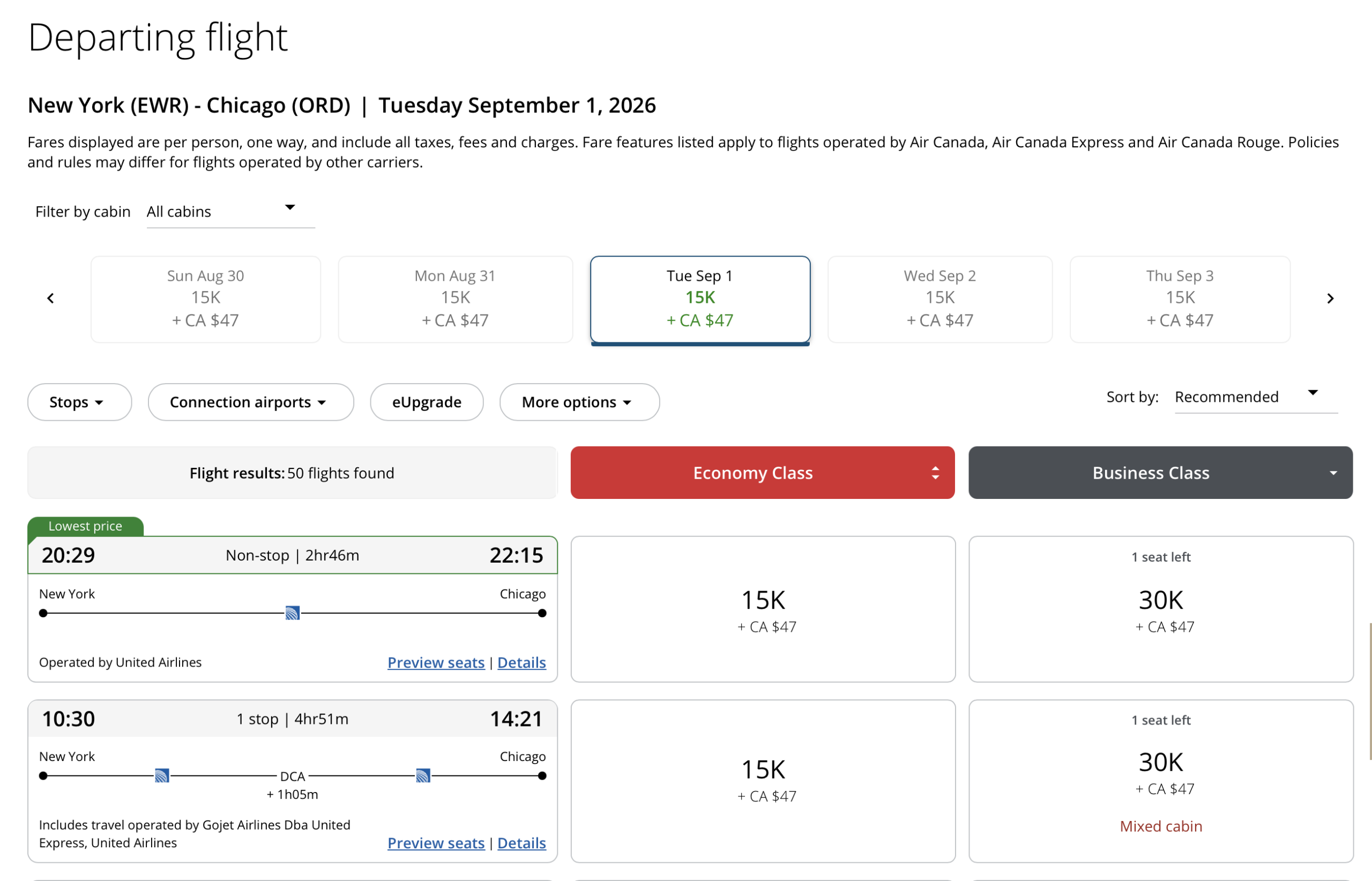The image size is (1372, 881).
Task: Choose 15K Economy fare for non-stop flight
Action: click(763, 609)
